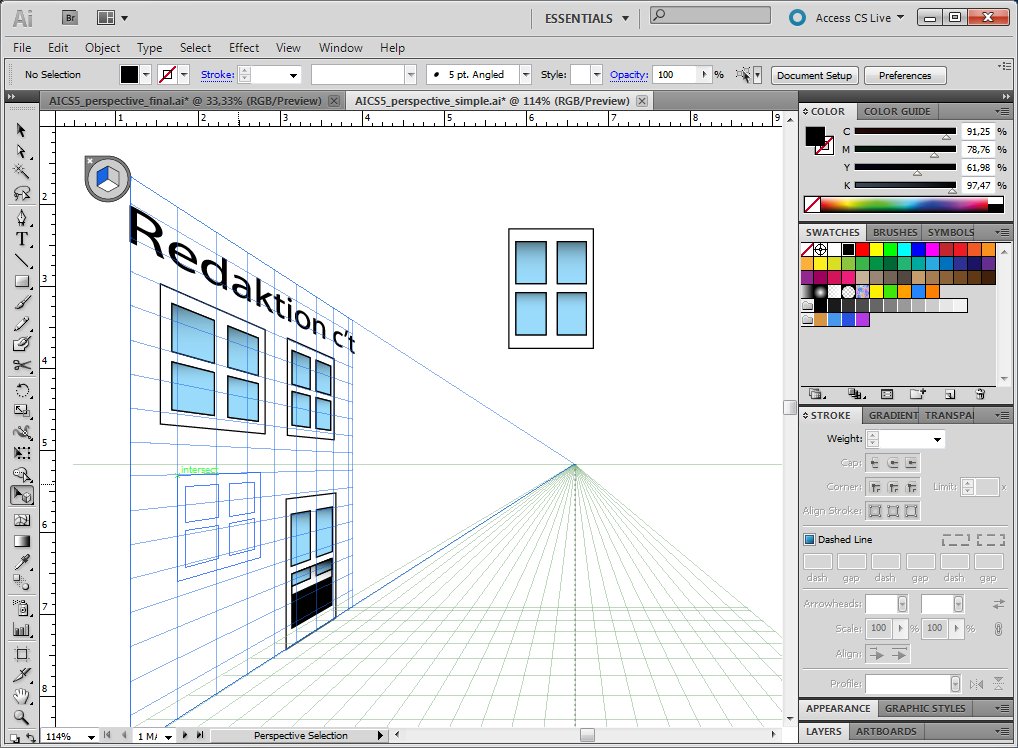The width and height of the screenshot is (1018, 748).
Task: Click the Document Setup button
Action: click(x=814, y=75)
